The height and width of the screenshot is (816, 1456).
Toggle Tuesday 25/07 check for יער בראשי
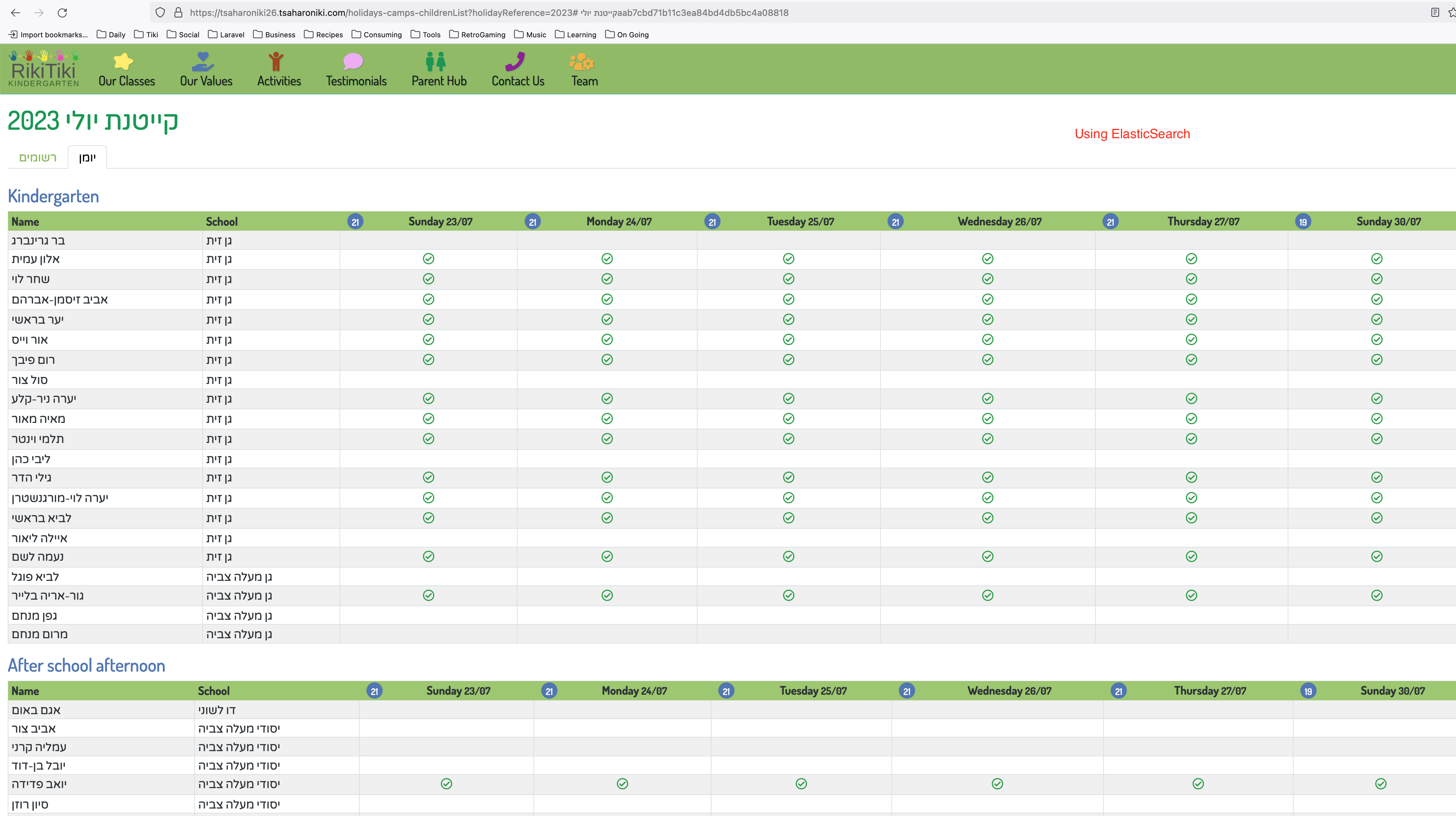(x=789, y=319)
